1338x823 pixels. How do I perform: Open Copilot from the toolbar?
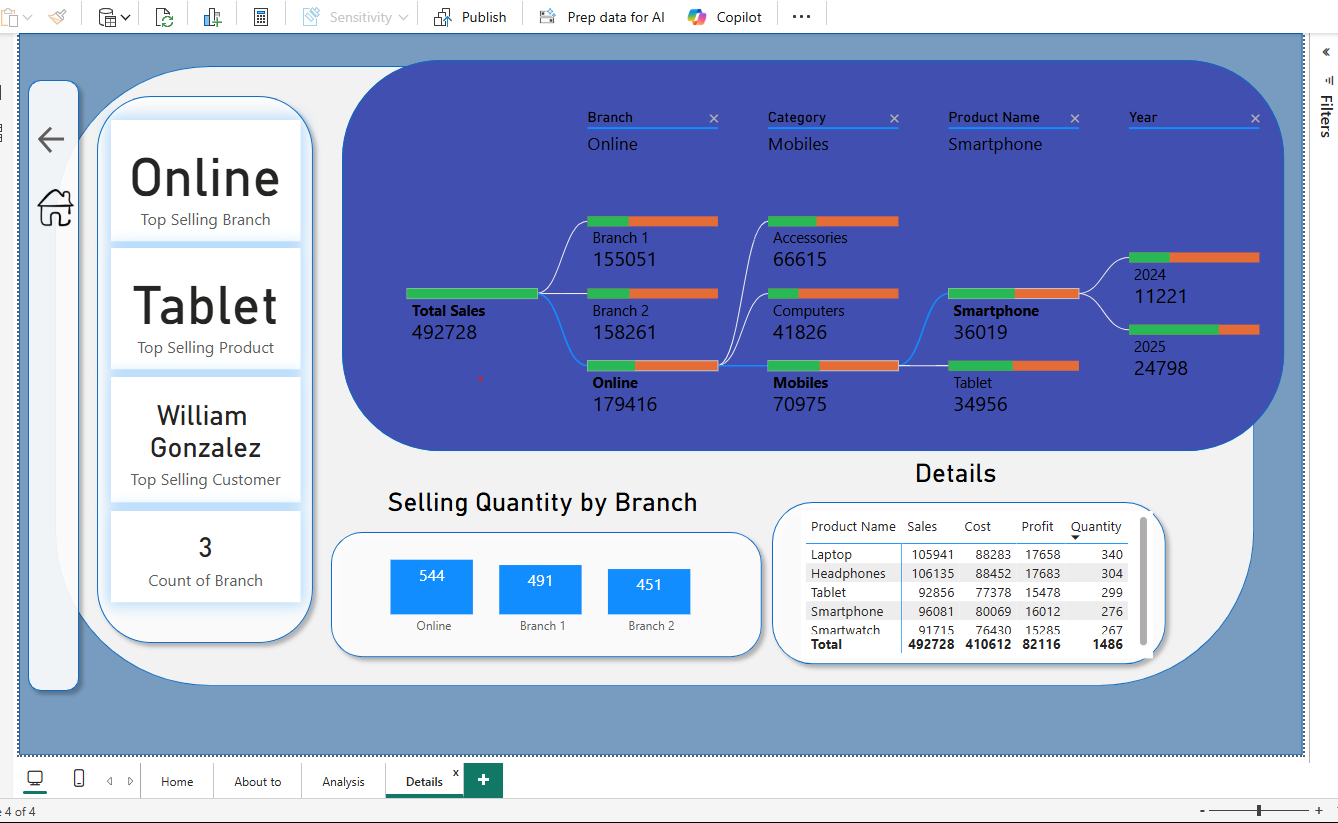pos(725,17)
